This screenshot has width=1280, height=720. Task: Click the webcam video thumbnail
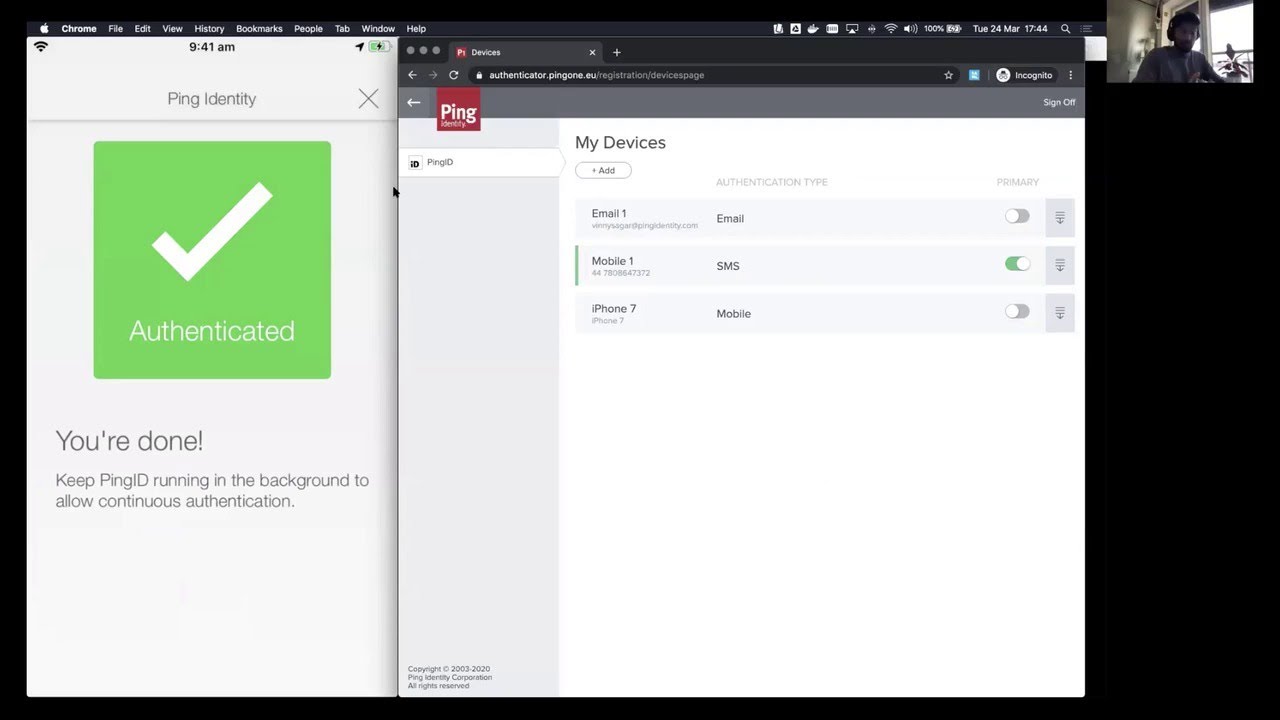1180,41
